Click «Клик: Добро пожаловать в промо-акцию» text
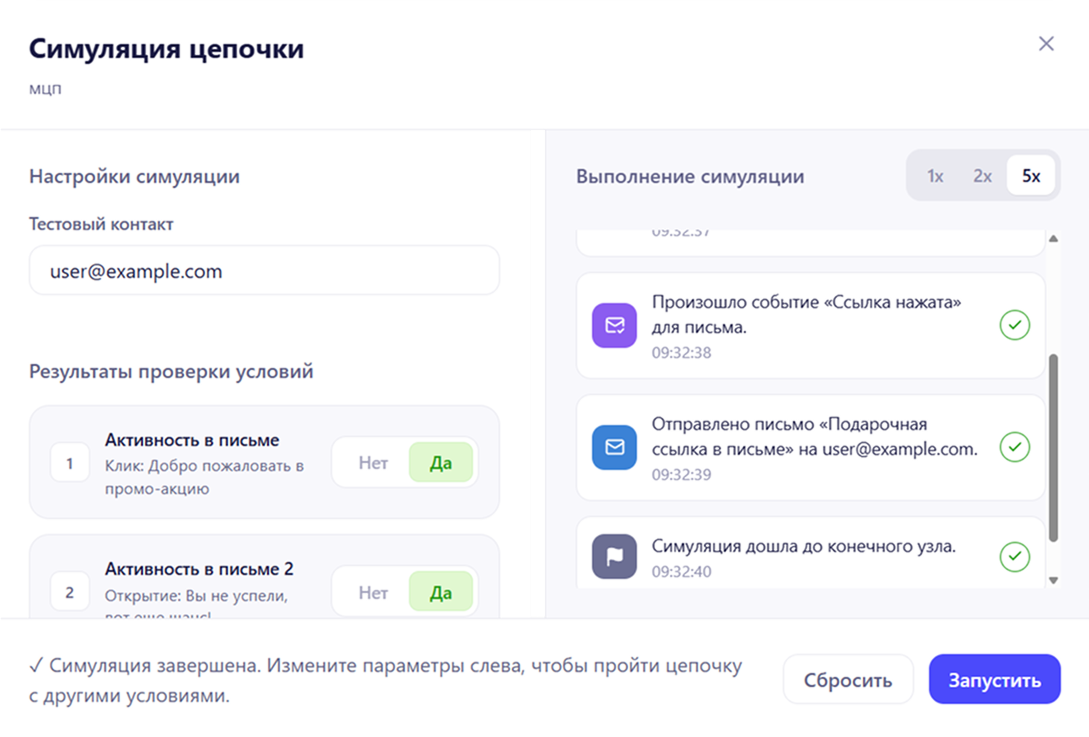The image size is (1089, 737). coord(204,477)
